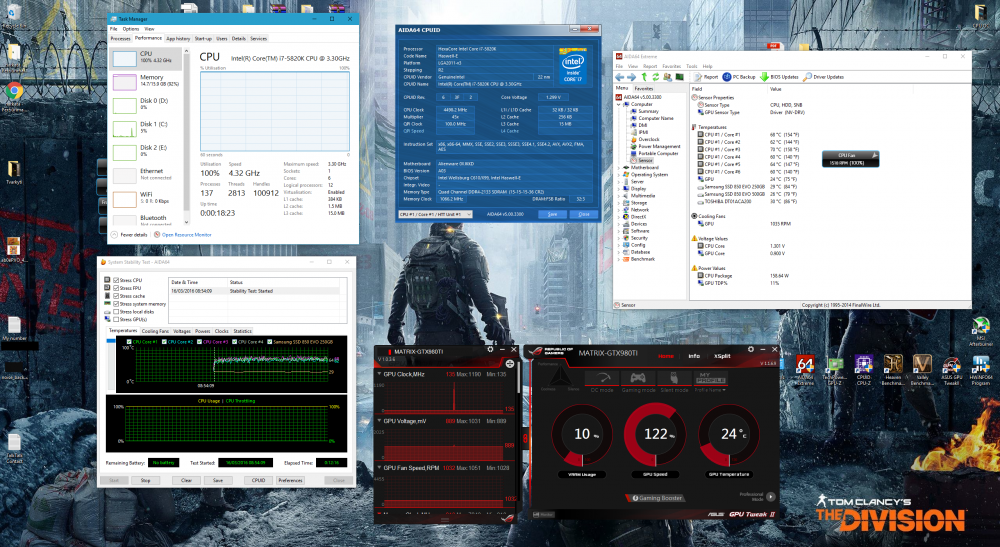
Task: Open Heaven Benchmark desktop shortcut
Action: pyautogui.click(x=893, y=370)
